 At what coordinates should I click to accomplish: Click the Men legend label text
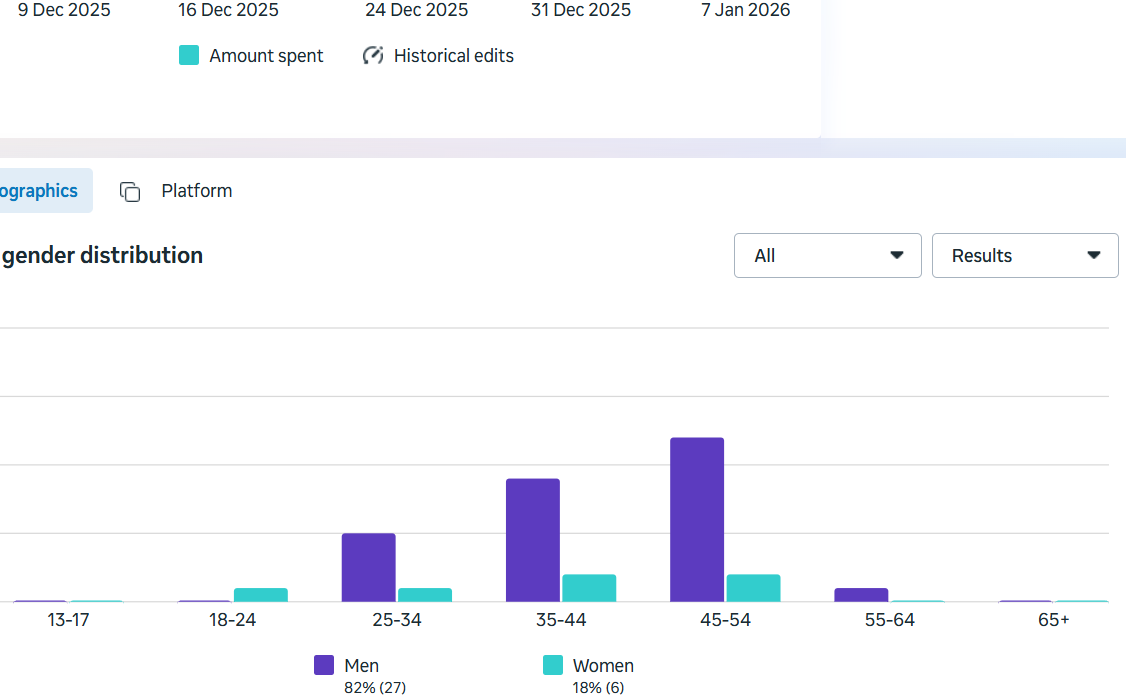coord(363,665)
